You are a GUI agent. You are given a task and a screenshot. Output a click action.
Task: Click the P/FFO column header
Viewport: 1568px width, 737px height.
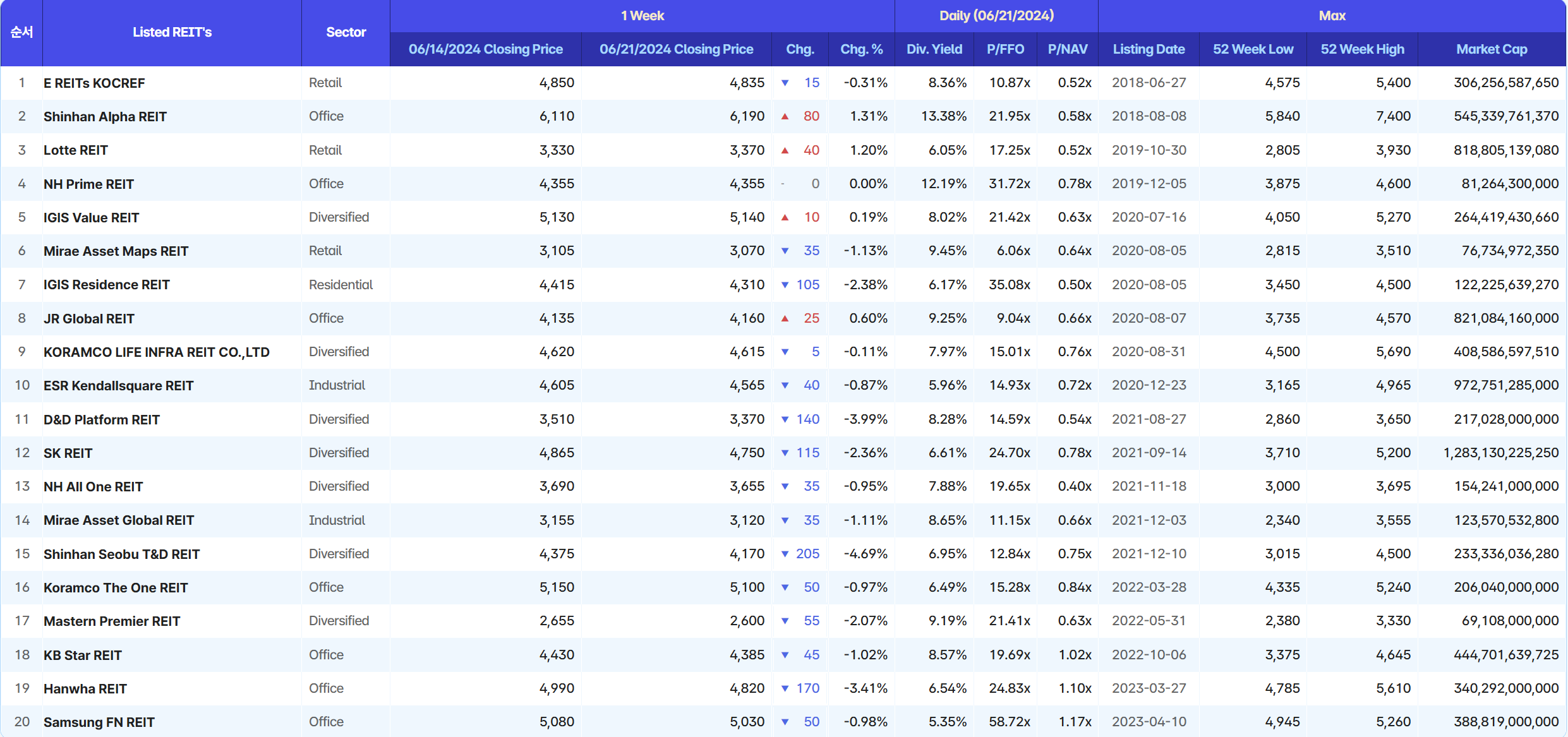click(x=1005, y=49)
